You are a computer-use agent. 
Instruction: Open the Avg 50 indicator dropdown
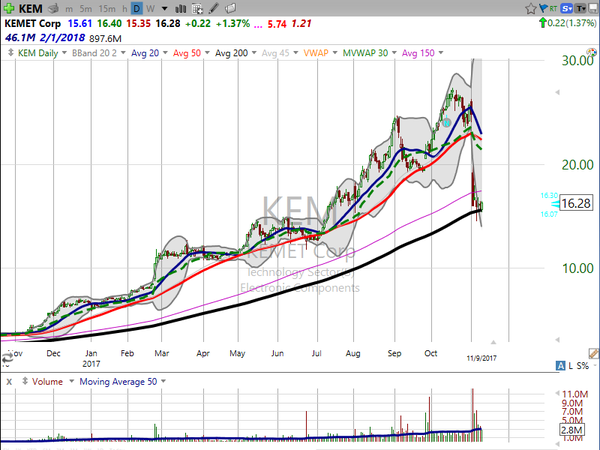pos(207,53)
